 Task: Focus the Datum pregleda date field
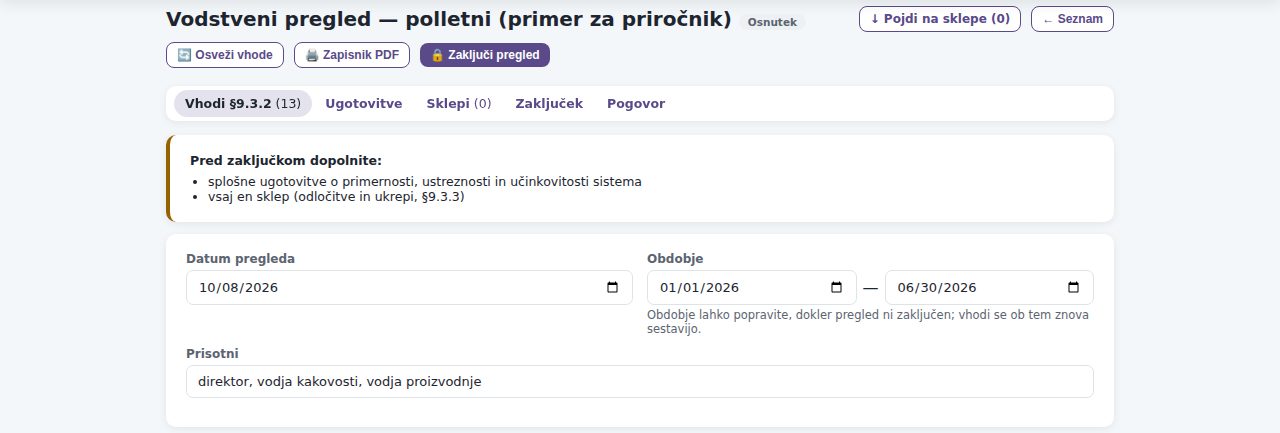(x=409, y=288)
